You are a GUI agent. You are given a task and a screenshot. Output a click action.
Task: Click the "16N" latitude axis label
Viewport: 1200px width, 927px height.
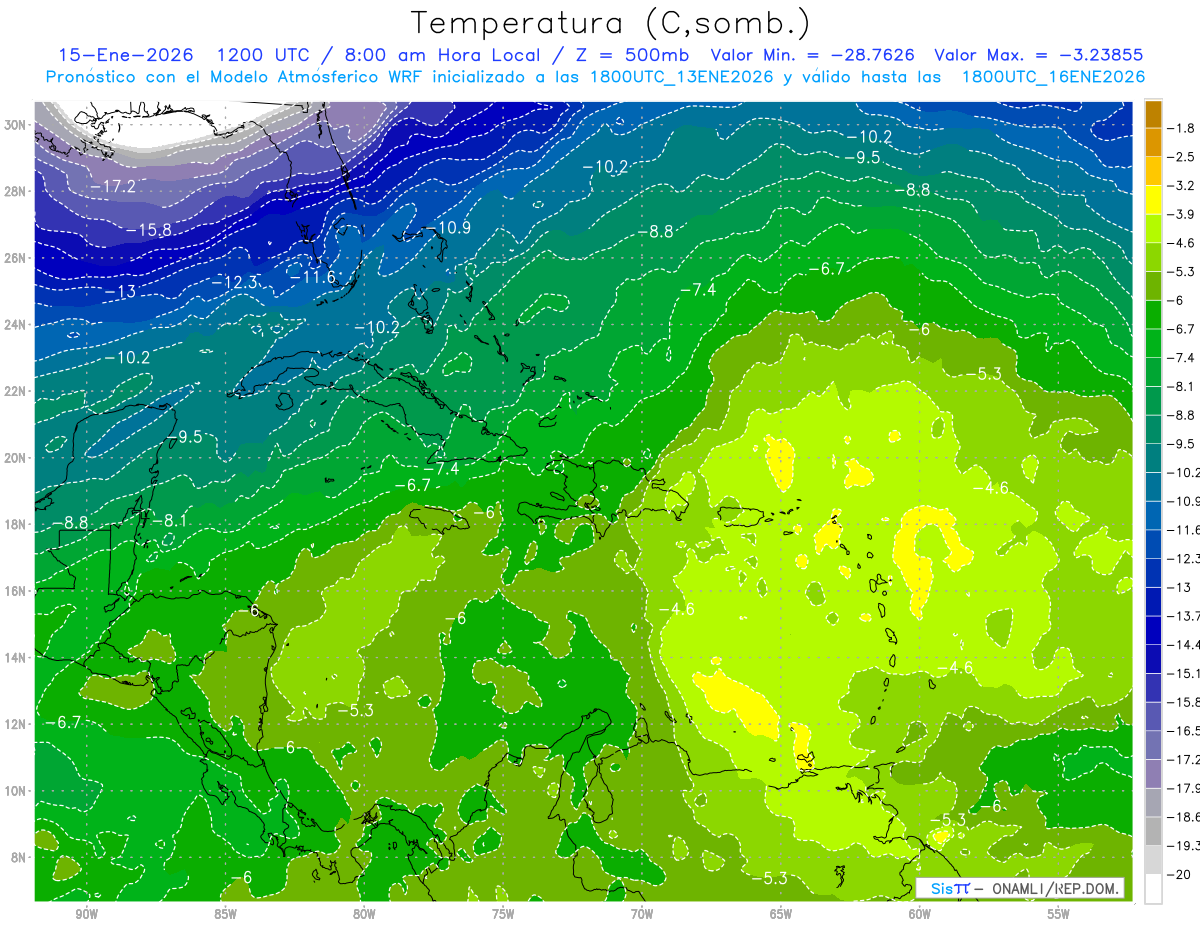click(x=17, y=591)
